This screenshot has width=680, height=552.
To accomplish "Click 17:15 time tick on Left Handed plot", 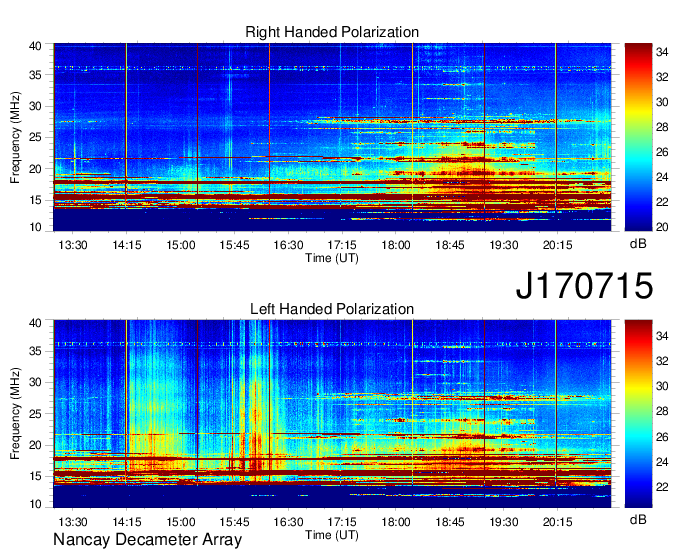I will tap(342, 522).
